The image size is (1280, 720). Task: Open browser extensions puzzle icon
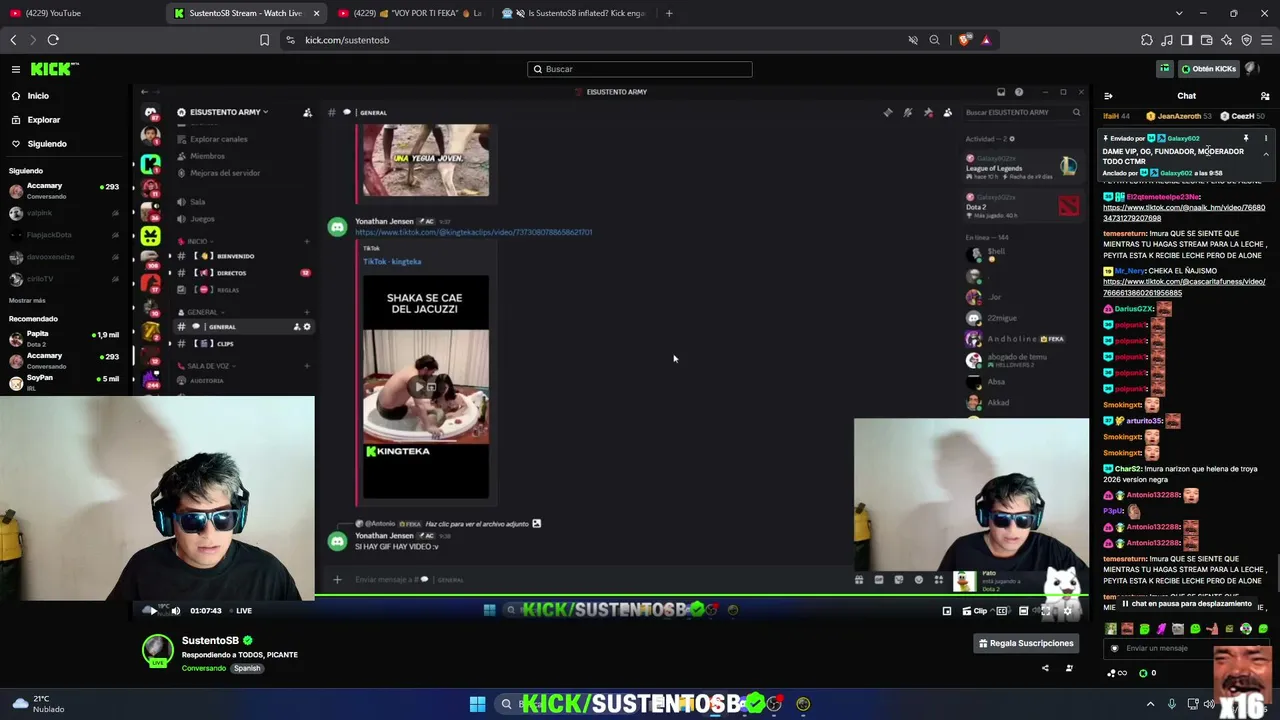[x=1146, y=40]
